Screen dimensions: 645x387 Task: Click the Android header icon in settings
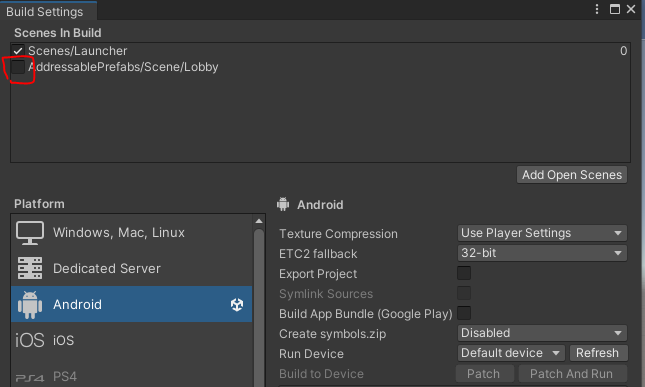point(283,204)
